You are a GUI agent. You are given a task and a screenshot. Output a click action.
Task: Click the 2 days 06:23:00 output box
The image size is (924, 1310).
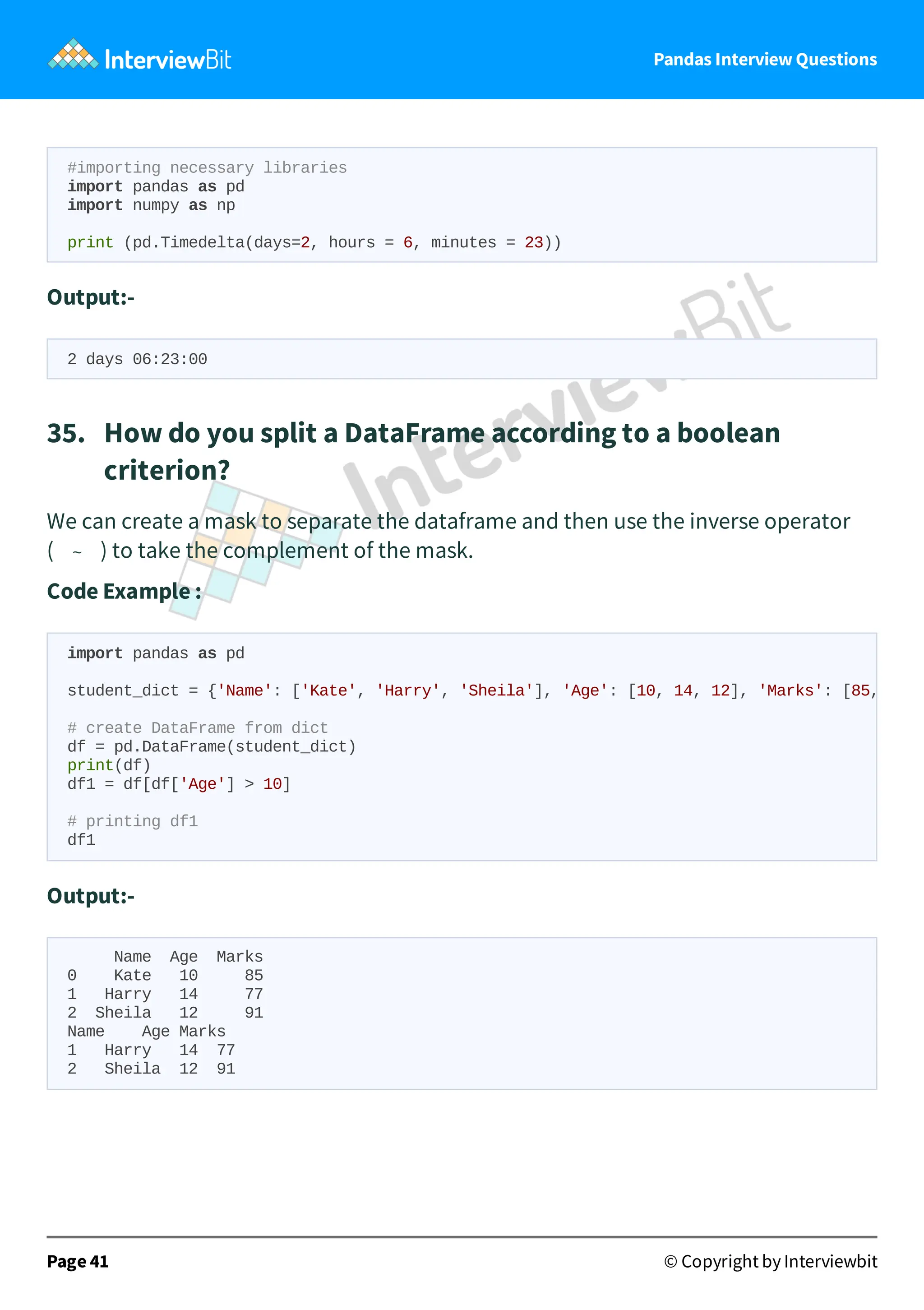pyautogui.click(x=137, y=360)
